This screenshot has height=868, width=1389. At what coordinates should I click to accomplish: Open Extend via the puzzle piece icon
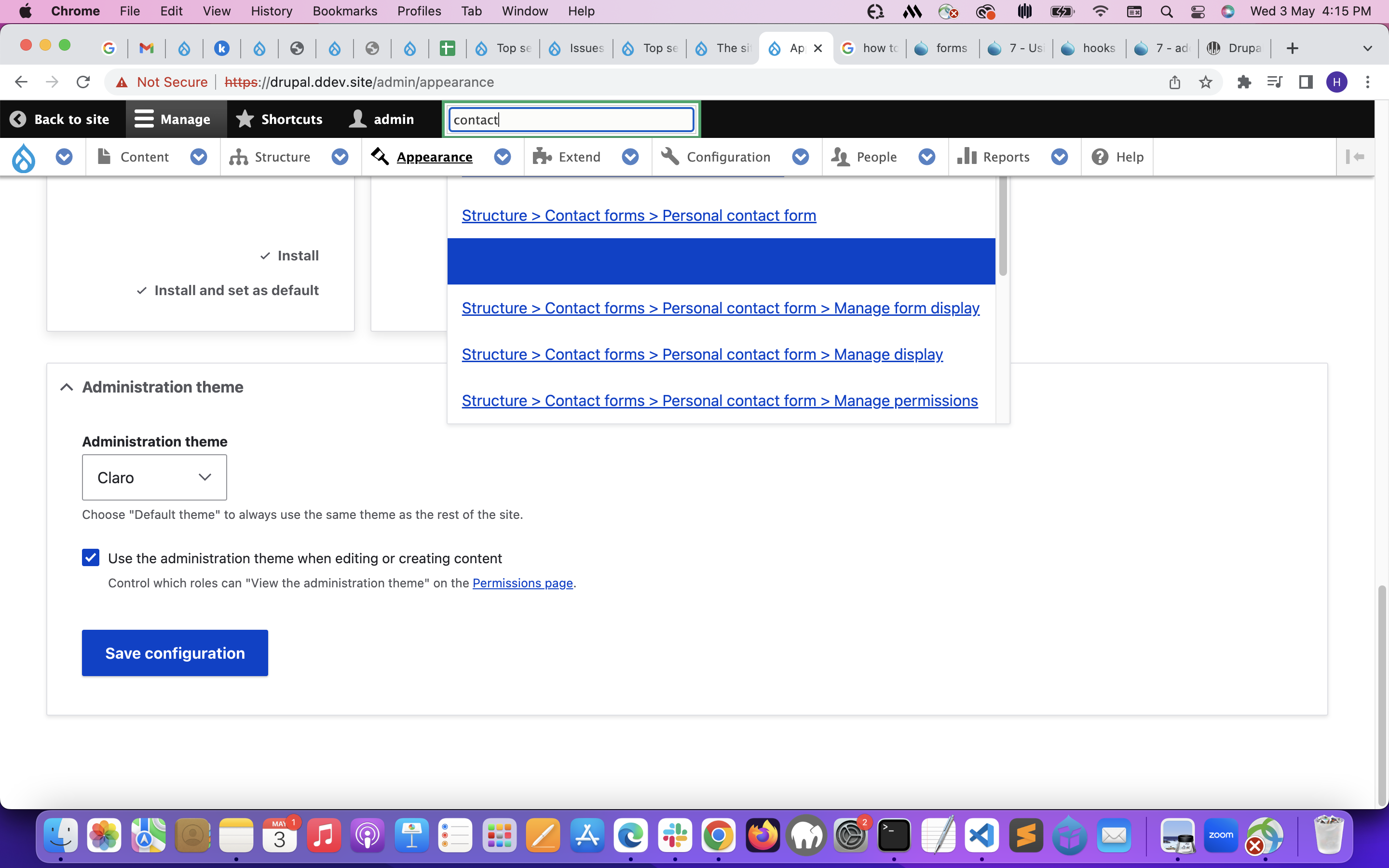542,157
